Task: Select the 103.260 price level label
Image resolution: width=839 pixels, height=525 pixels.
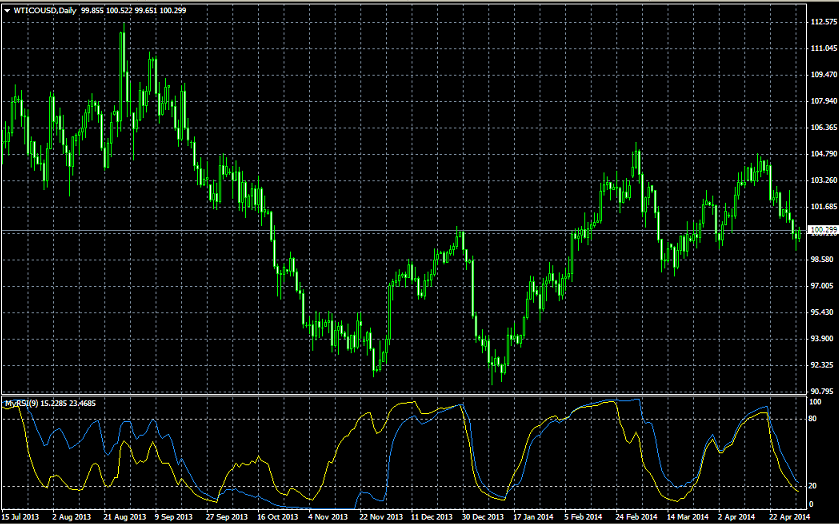Action: [823, 180]
